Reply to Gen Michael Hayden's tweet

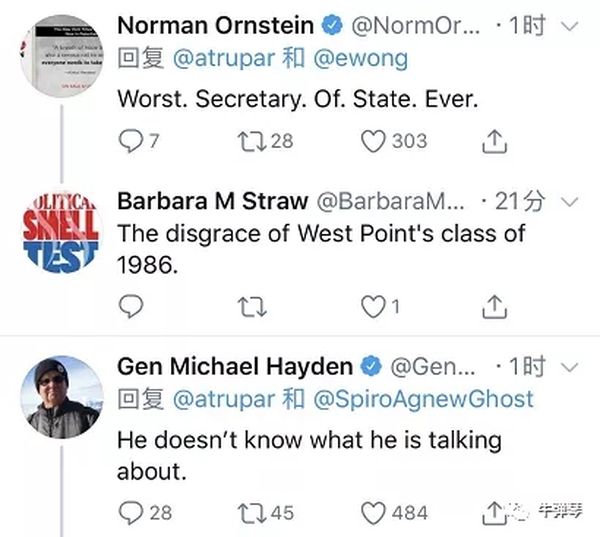click(131, 513)
